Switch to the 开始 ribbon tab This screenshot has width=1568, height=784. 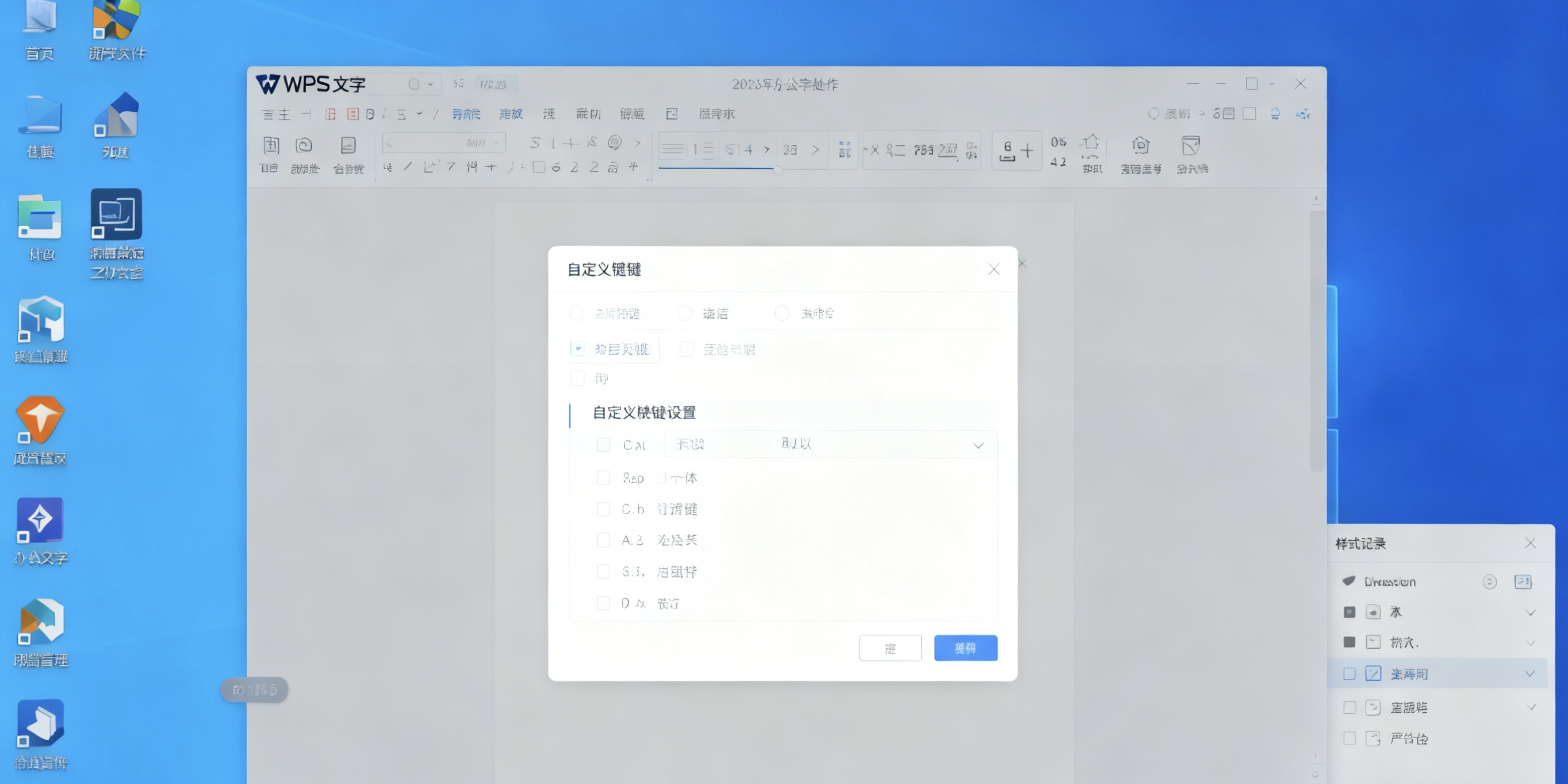point(467,114)
